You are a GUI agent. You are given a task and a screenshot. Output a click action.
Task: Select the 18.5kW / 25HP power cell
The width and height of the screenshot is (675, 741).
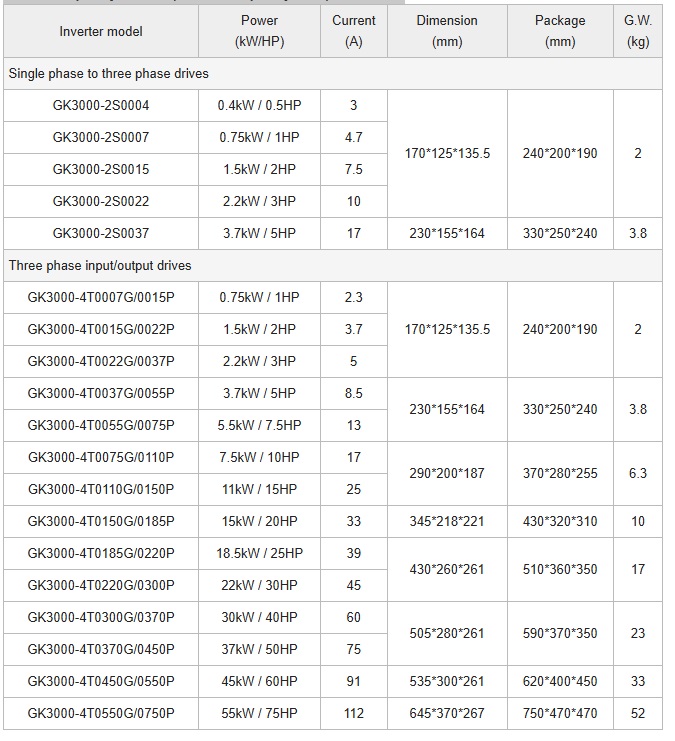point(259,553)
